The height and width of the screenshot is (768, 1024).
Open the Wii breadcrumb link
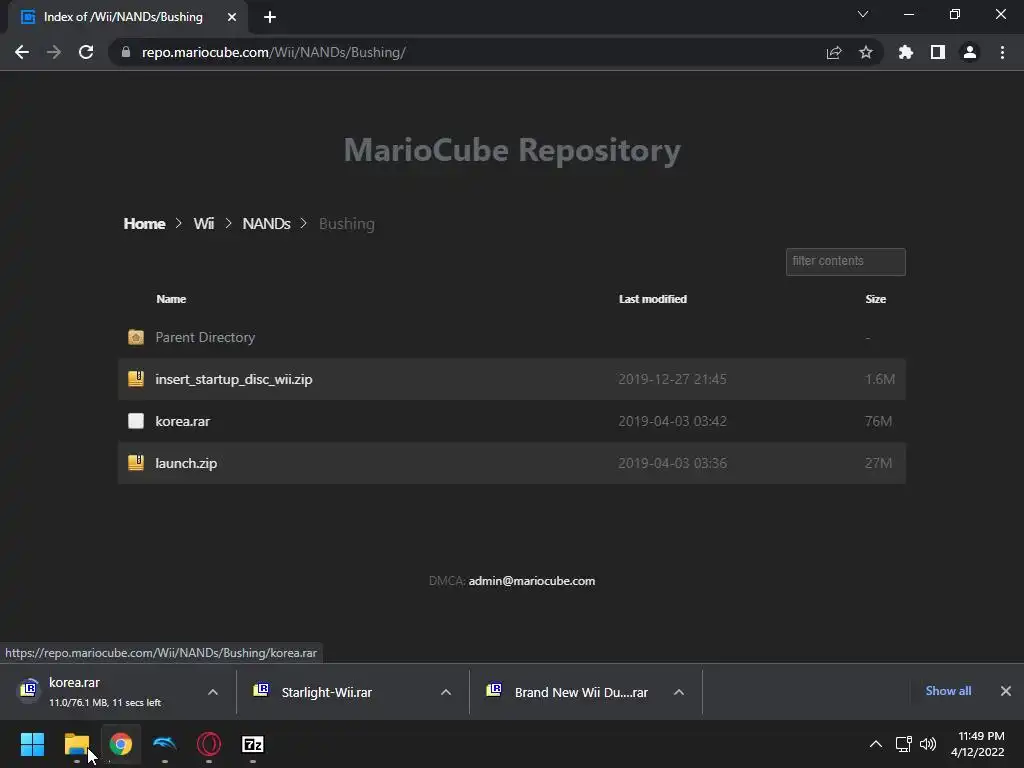[x=204, y=223]
